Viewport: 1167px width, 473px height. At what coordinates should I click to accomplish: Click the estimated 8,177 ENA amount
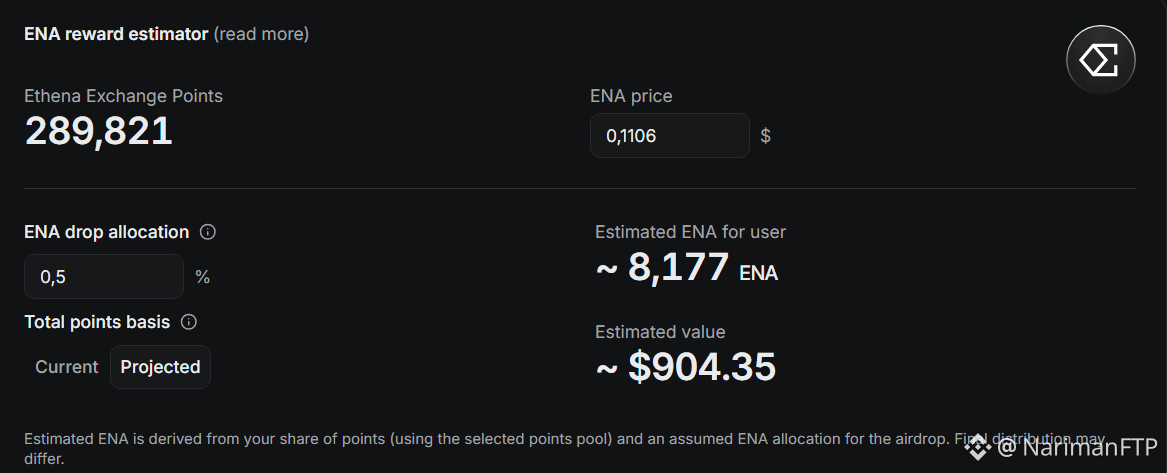(x=686, y=267)
